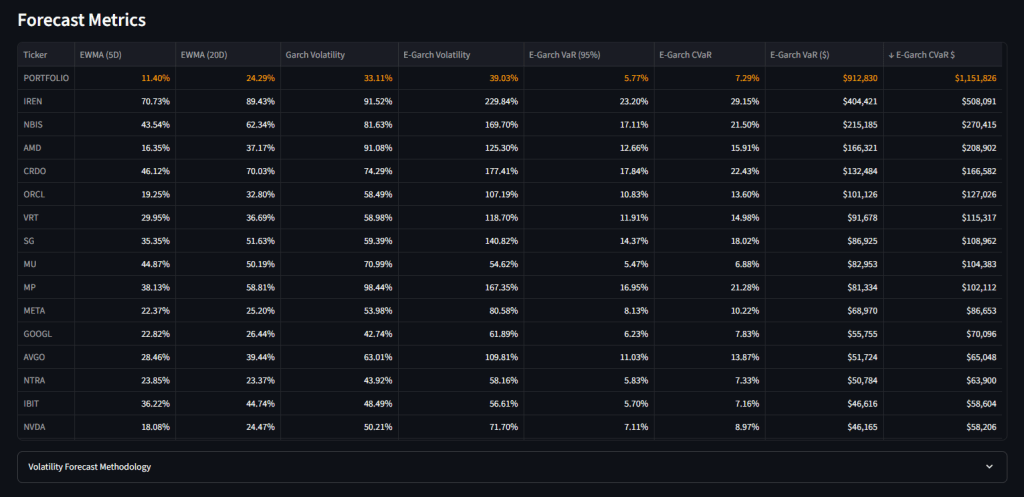
Task: Click the GOOGL ticker cell
Action: click(36, 332)
